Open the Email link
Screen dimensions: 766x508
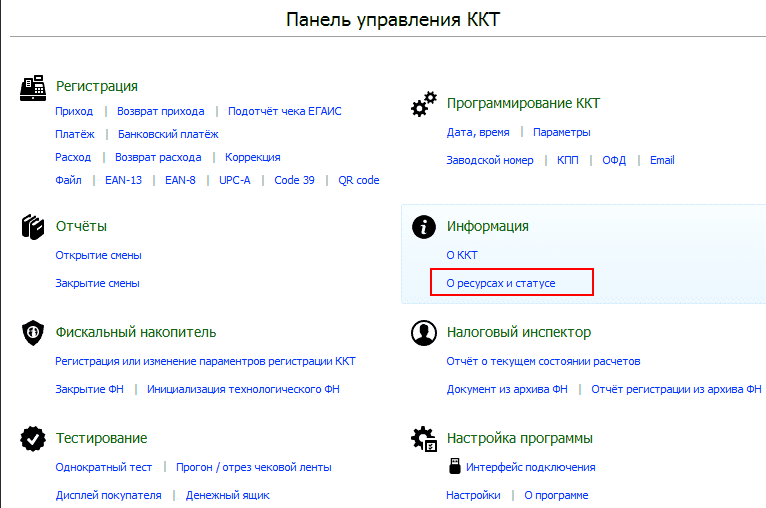coord(662,160)
